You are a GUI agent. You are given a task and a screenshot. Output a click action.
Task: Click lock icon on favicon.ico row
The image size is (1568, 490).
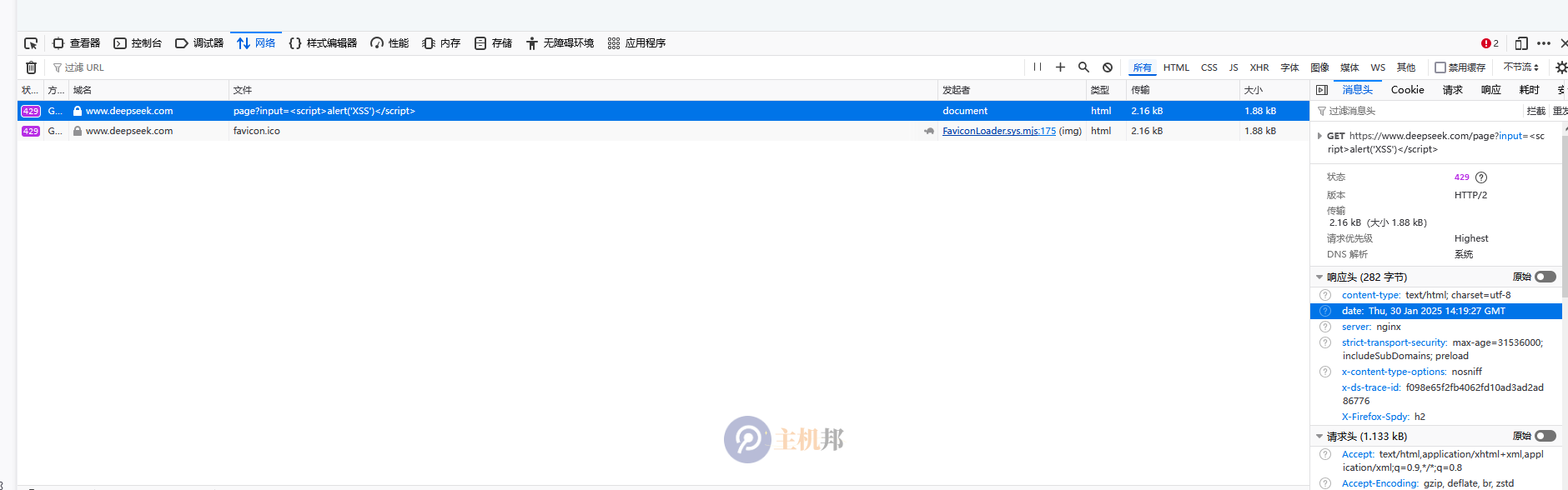(x=78, y=131)
